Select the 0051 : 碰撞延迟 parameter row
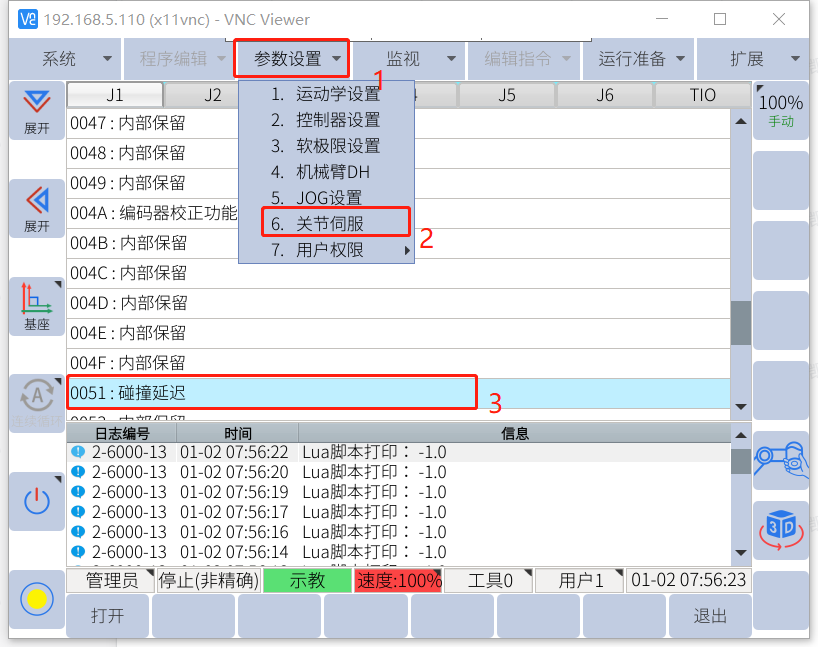The image size is (818, 647). (x=270, y=393)
